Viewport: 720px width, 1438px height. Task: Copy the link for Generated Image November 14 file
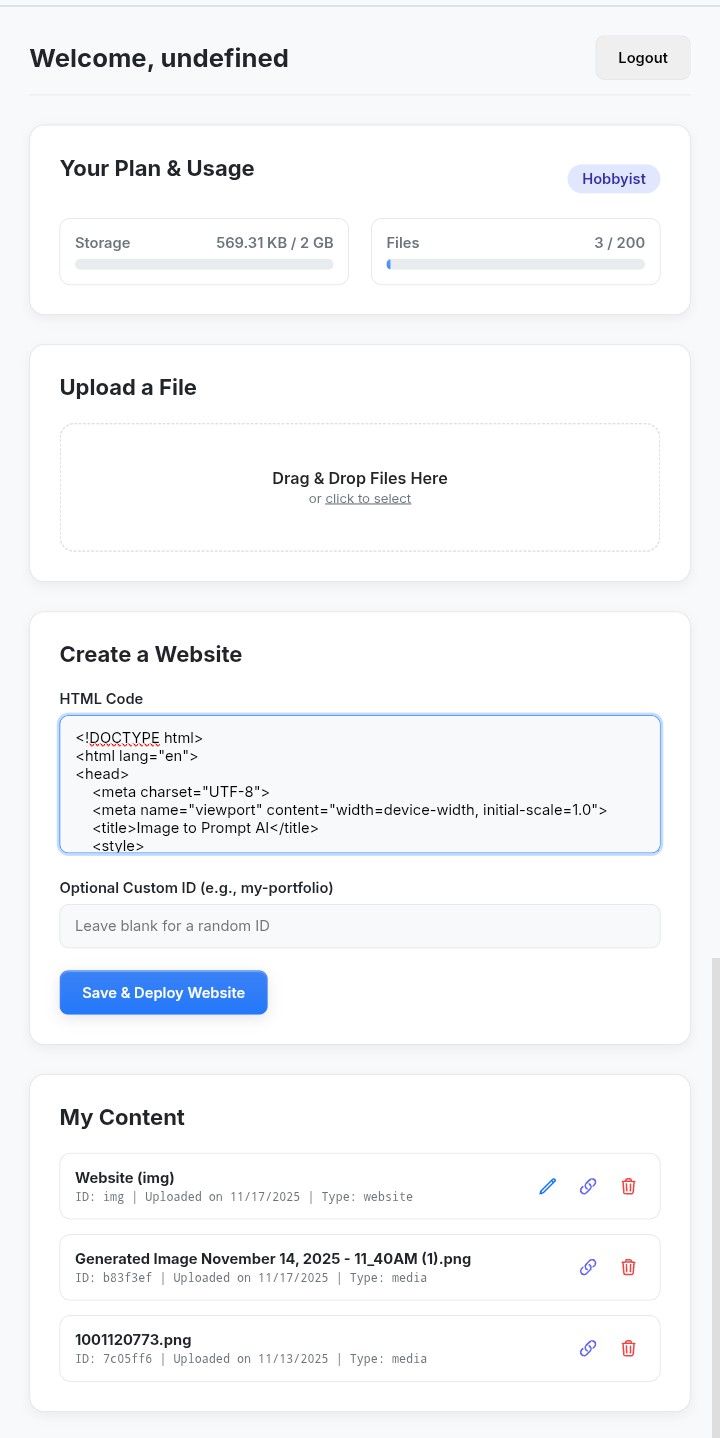(x=587, y=1267)
